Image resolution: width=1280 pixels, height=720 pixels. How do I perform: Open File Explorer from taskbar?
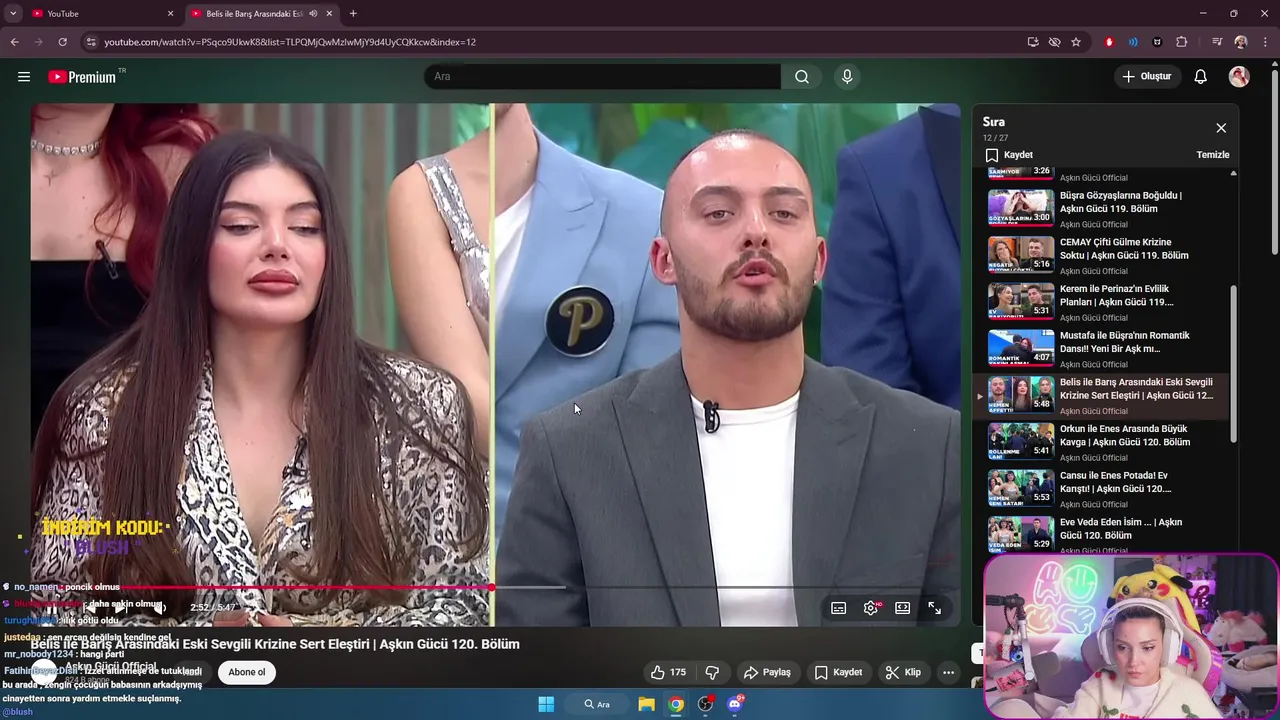647,704
